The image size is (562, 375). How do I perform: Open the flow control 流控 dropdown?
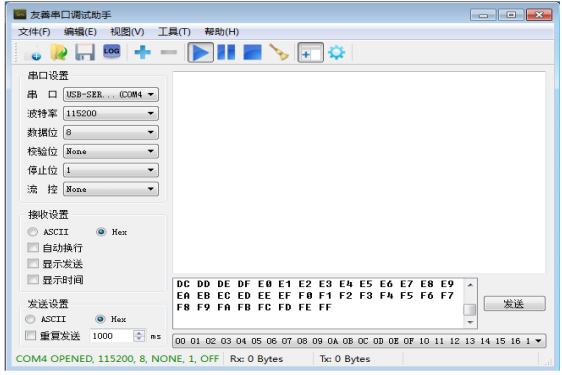111,189
